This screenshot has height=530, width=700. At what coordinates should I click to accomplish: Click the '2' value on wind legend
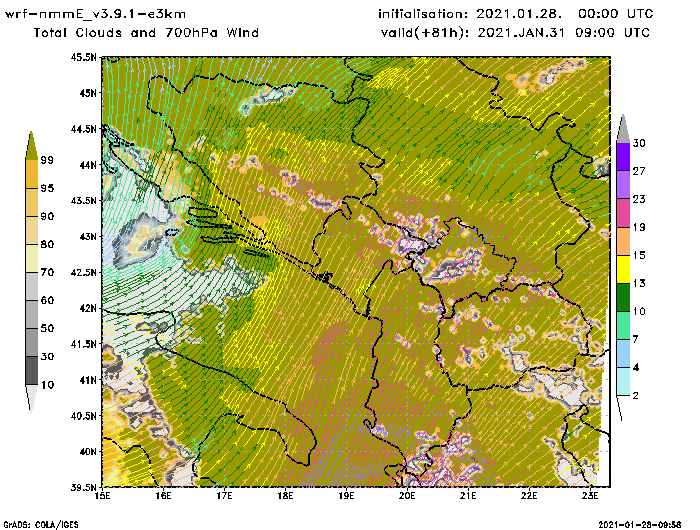[636, 396]
